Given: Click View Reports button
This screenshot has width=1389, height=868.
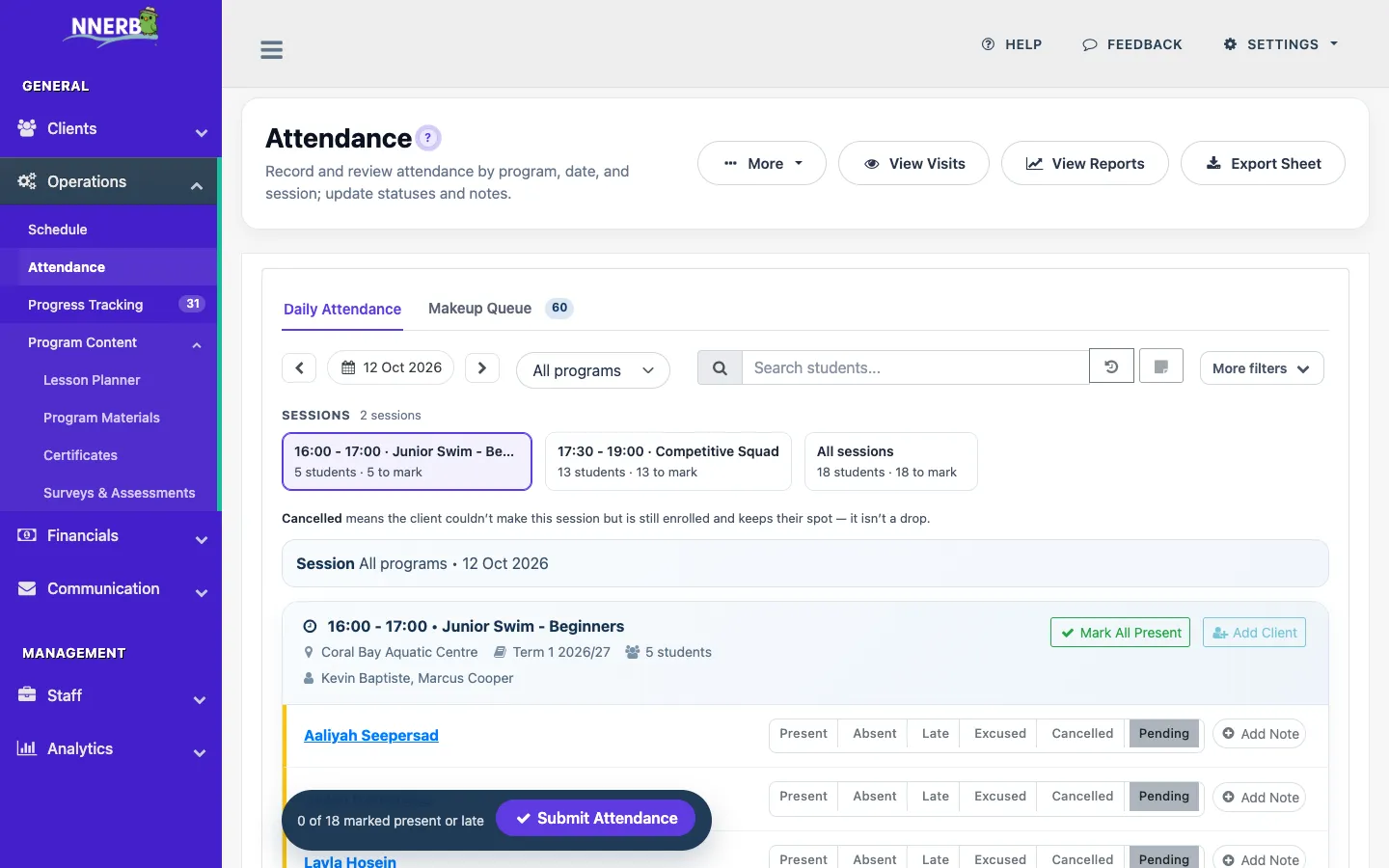Looking at the screenshot, I should (1085, 164).
